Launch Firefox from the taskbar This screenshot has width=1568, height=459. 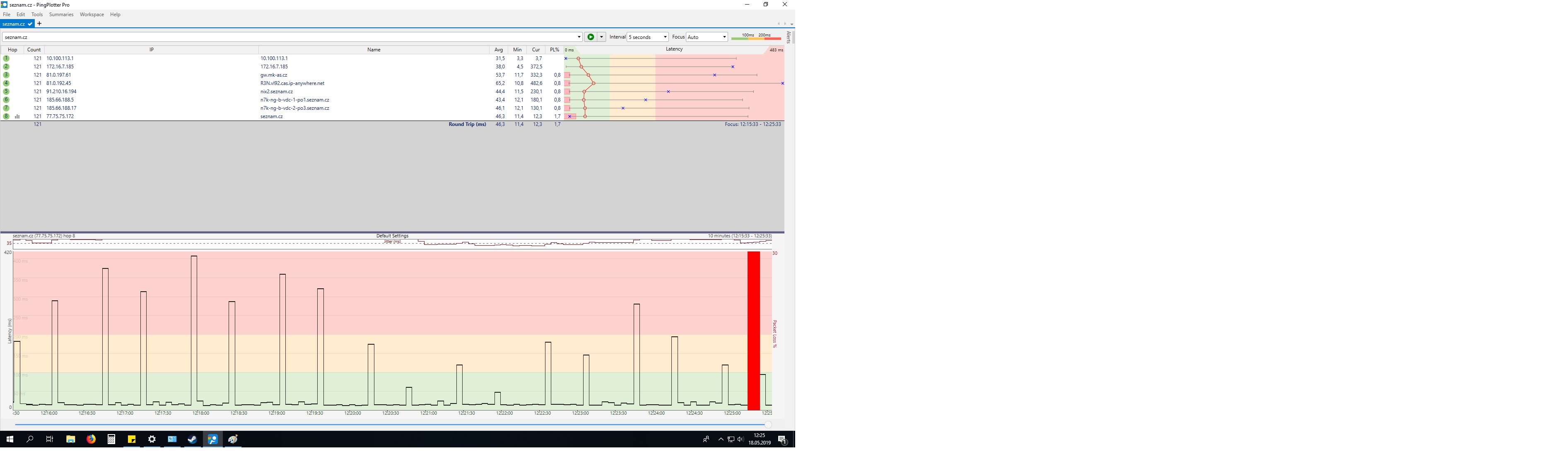[x=91, y=440]
